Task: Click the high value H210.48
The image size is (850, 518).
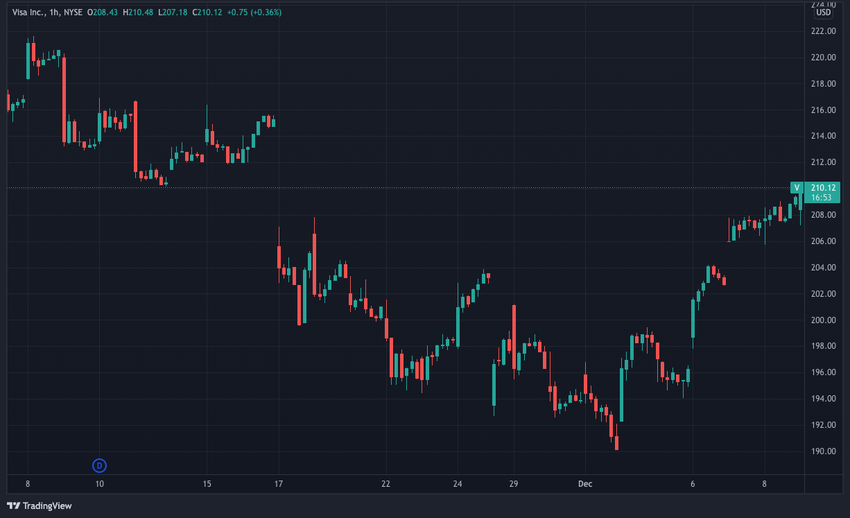Action: (138, 12)
